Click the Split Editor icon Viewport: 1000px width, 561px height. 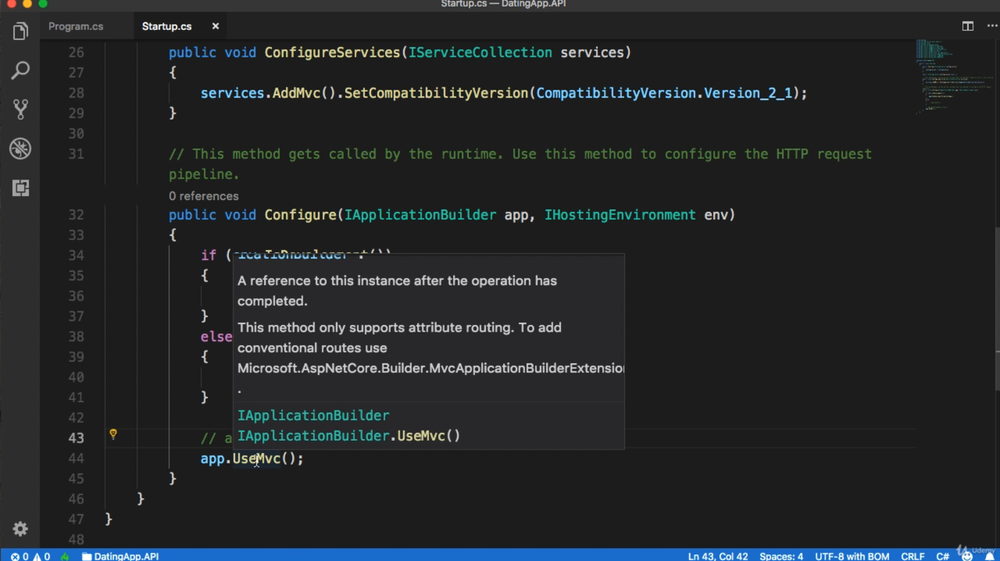pos(967,26)
